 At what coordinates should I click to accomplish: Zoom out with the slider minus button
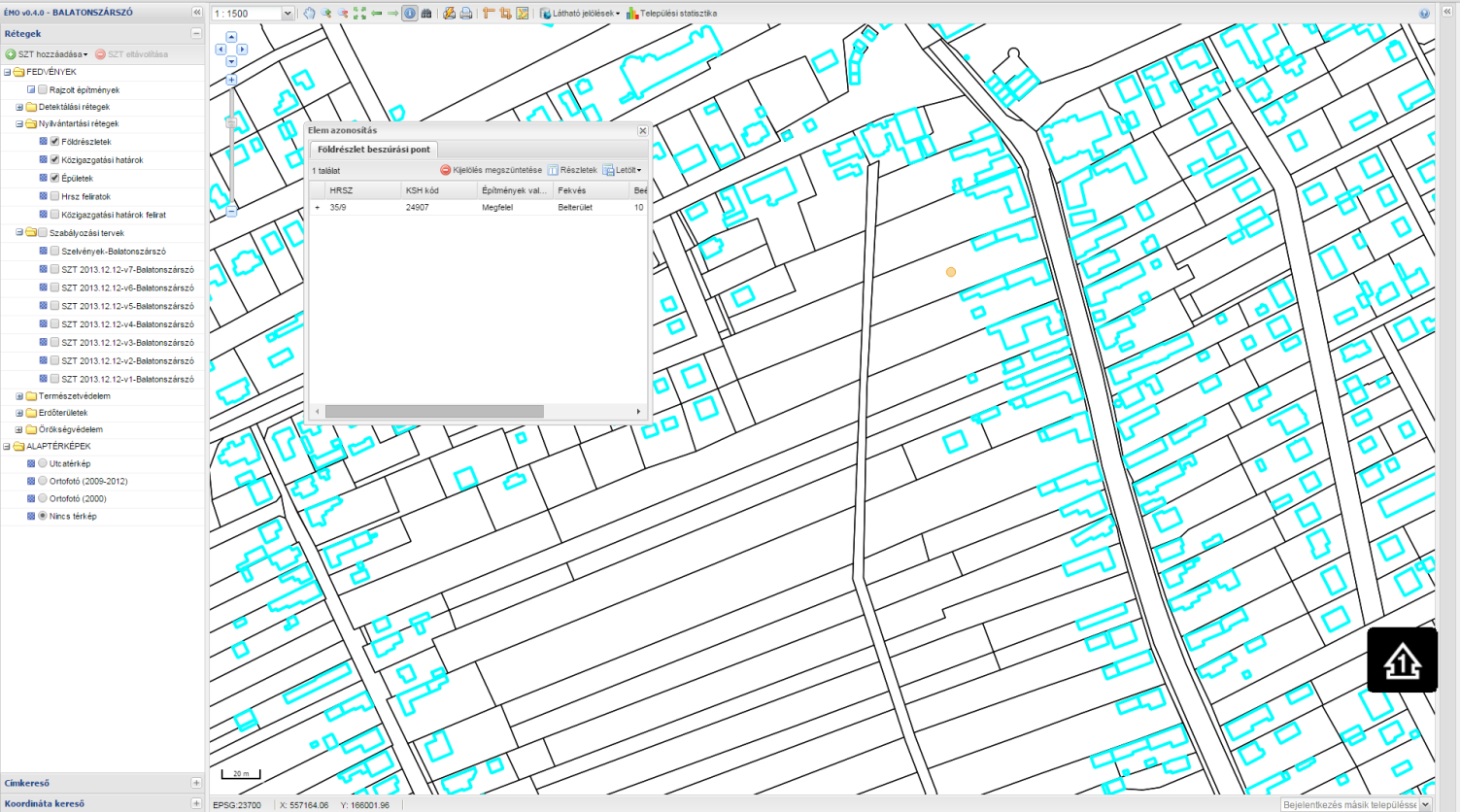pos(231,211)
